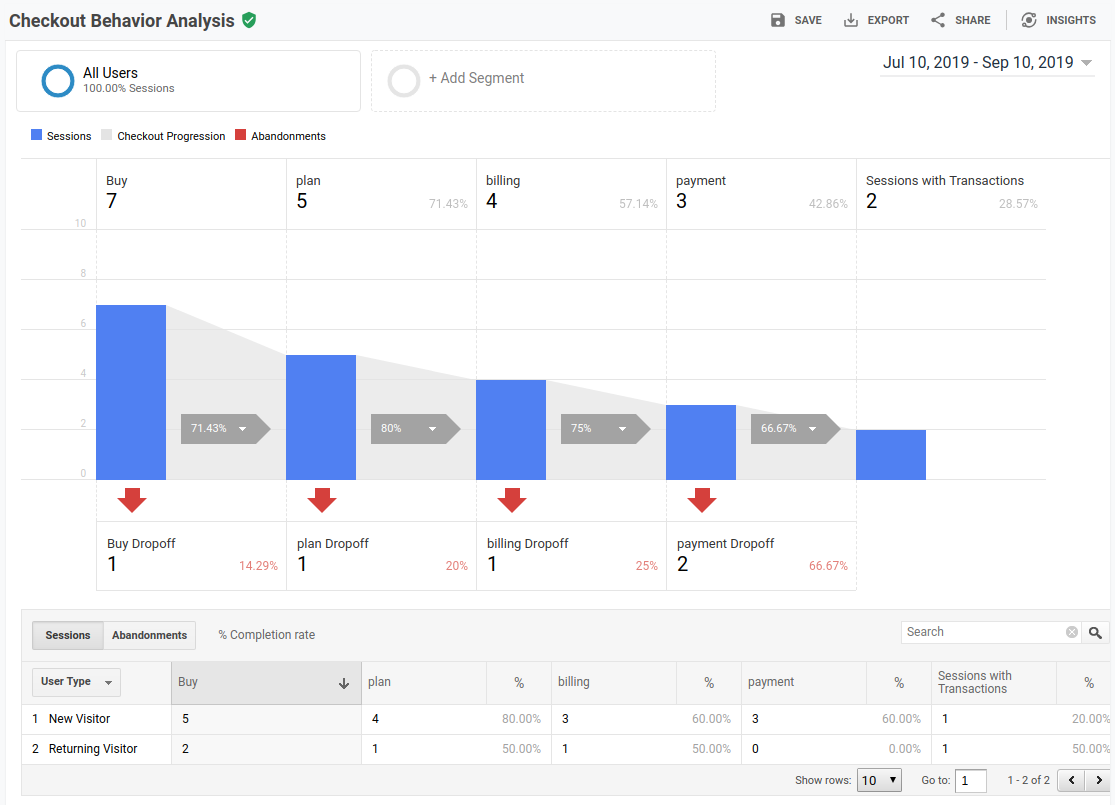Click the Go to page input
Screen dimensions: 1115x805
[970, 780]
